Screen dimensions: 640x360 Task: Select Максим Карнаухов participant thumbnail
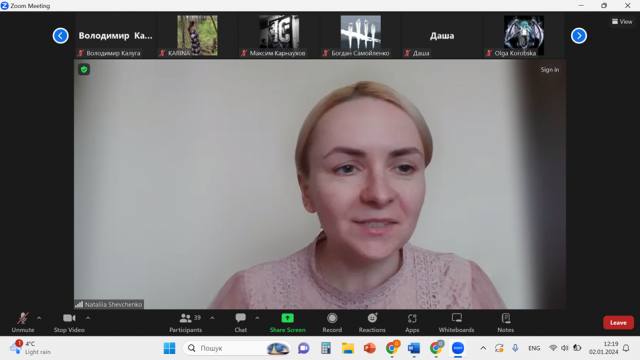tap(279, 36)
